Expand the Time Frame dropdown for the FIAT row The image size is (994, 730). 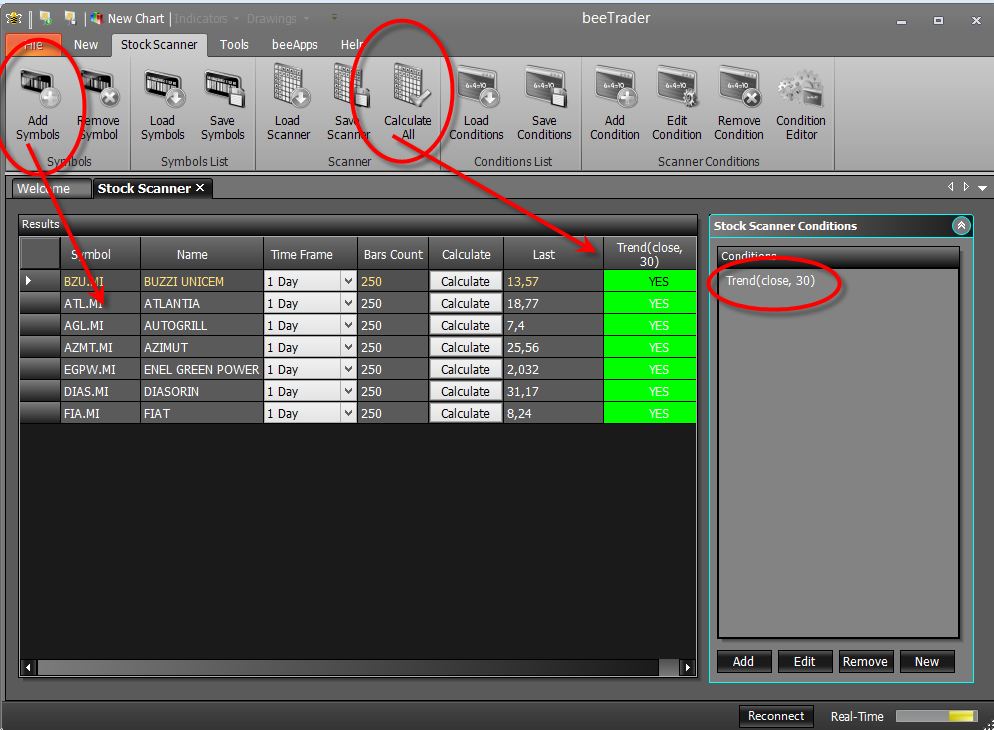tap(348, 413)
